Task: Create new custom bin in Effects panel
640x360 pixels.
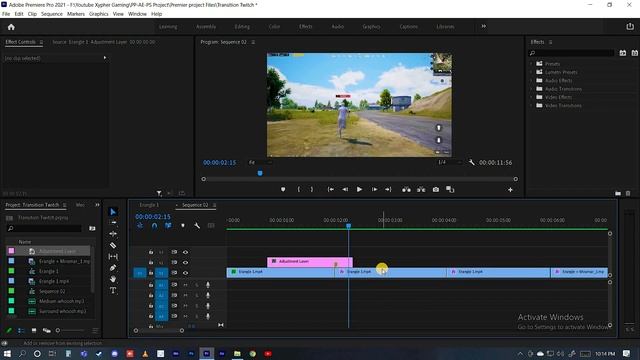Action: click(618, 193)
